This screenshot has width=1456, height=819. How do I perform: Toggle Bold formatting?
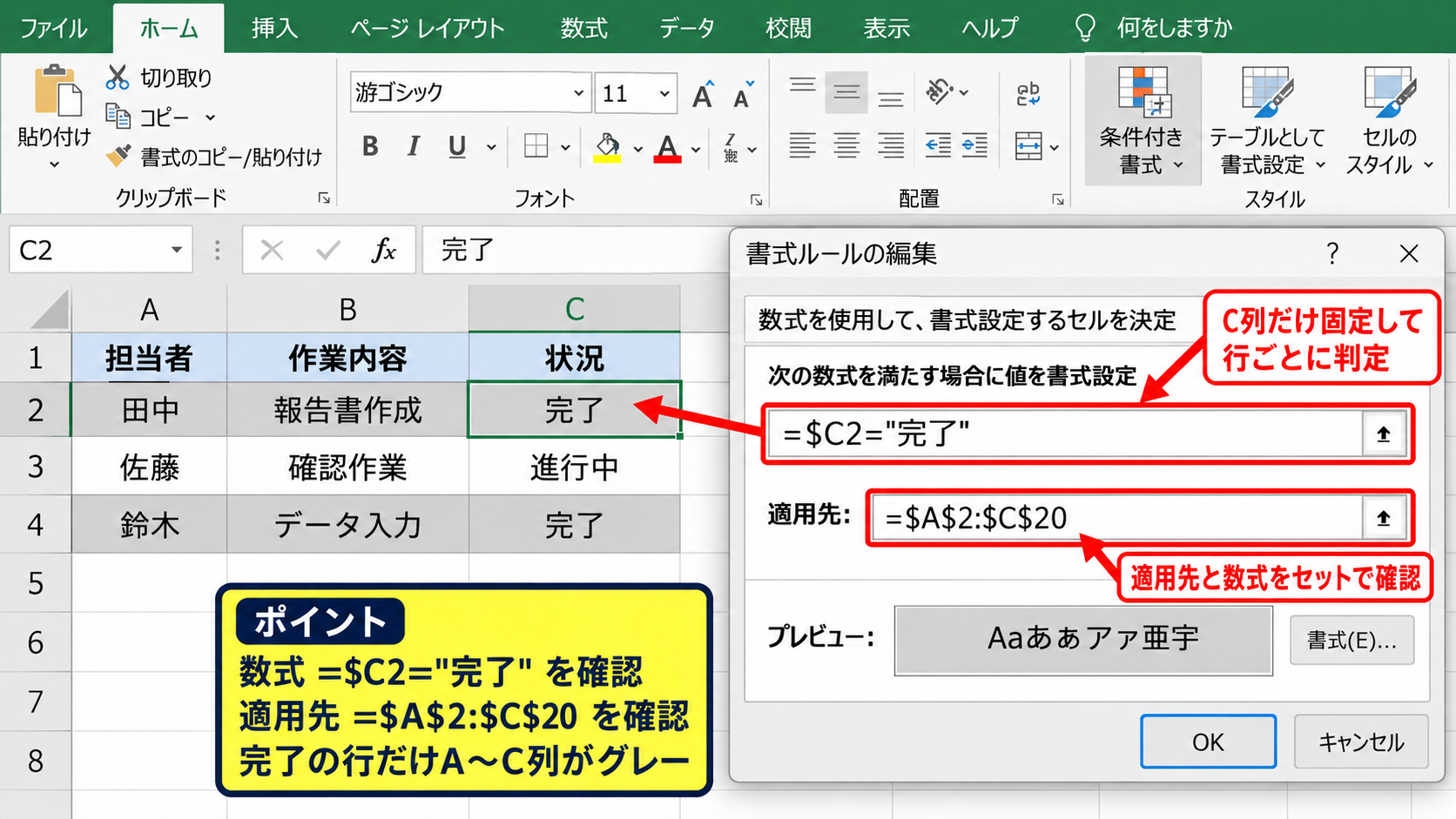click(370, 146)
